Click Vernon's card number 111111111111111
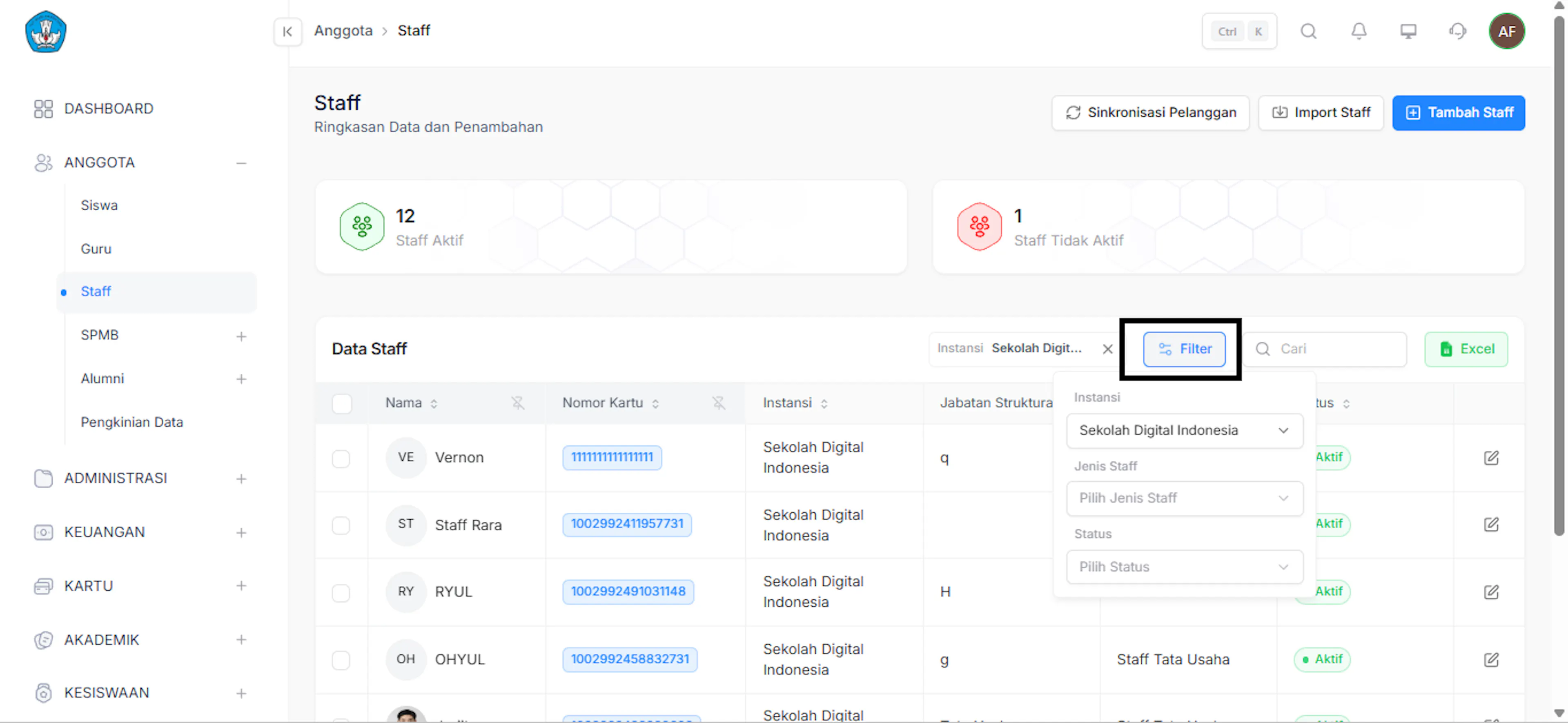Image resolution: width=1568 pixels, height=723 pixels. point(612,457)
